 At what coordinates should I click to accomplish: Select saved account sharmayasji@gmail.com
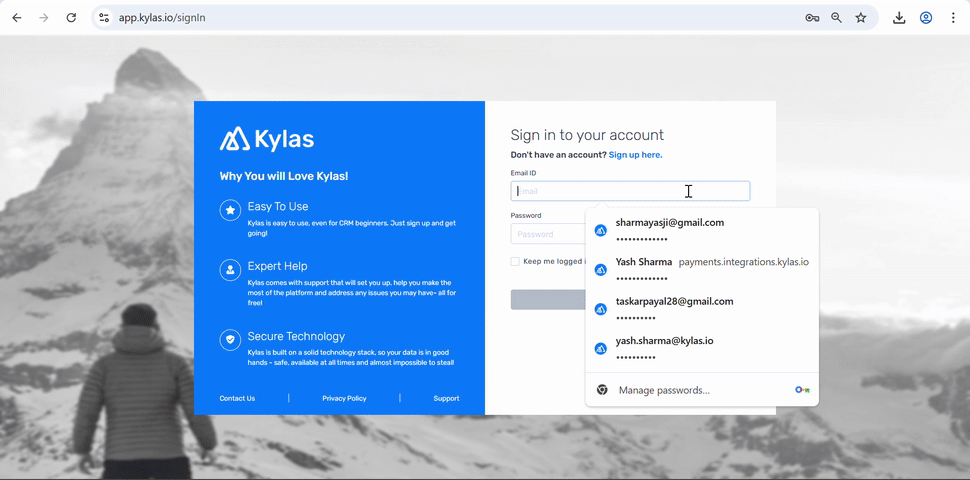tap(702, 230)
